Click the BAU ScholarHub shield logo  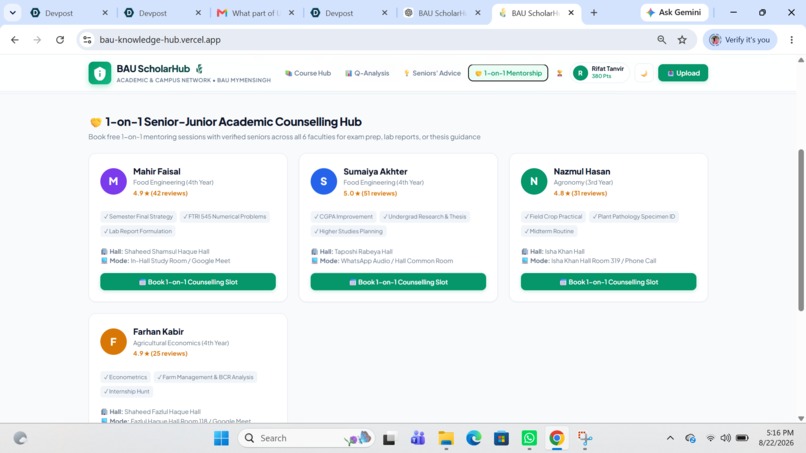coord(100,73)
